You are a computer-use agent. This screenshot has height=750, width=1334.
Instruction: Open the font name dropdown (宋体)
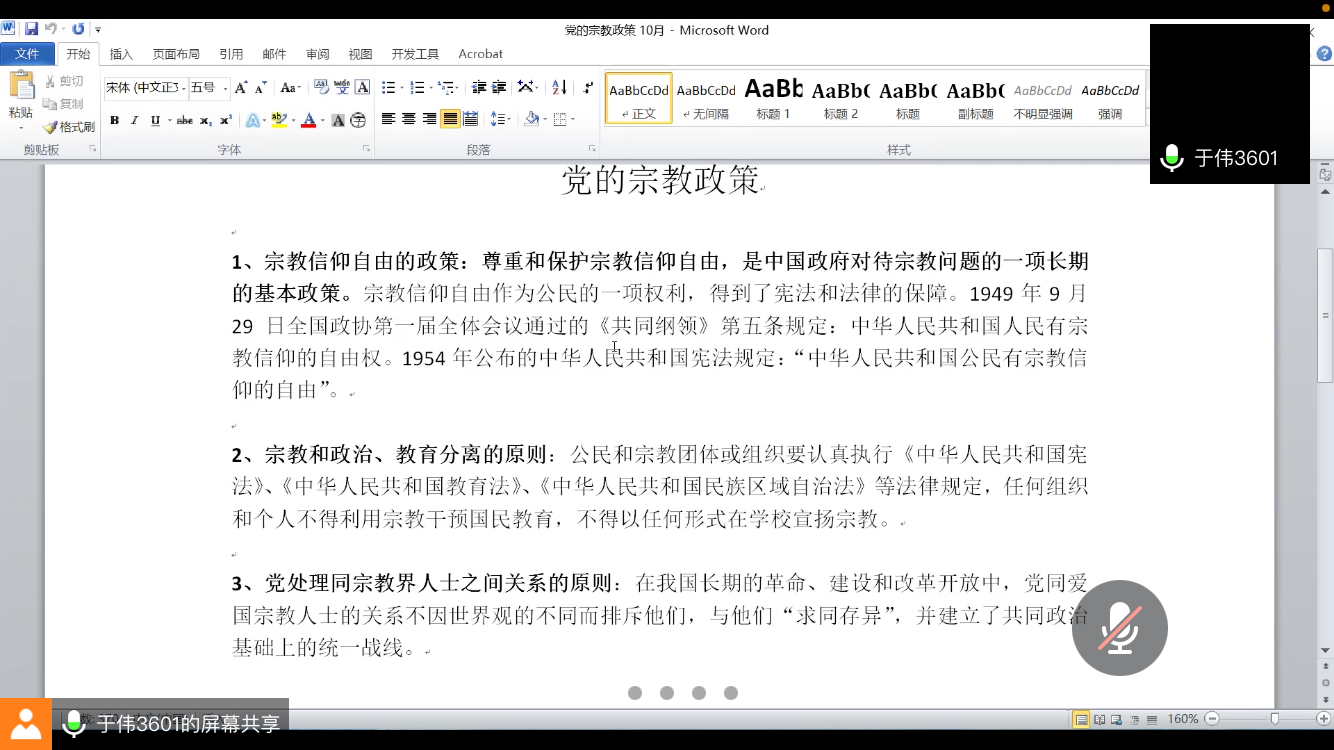point(184,88)
